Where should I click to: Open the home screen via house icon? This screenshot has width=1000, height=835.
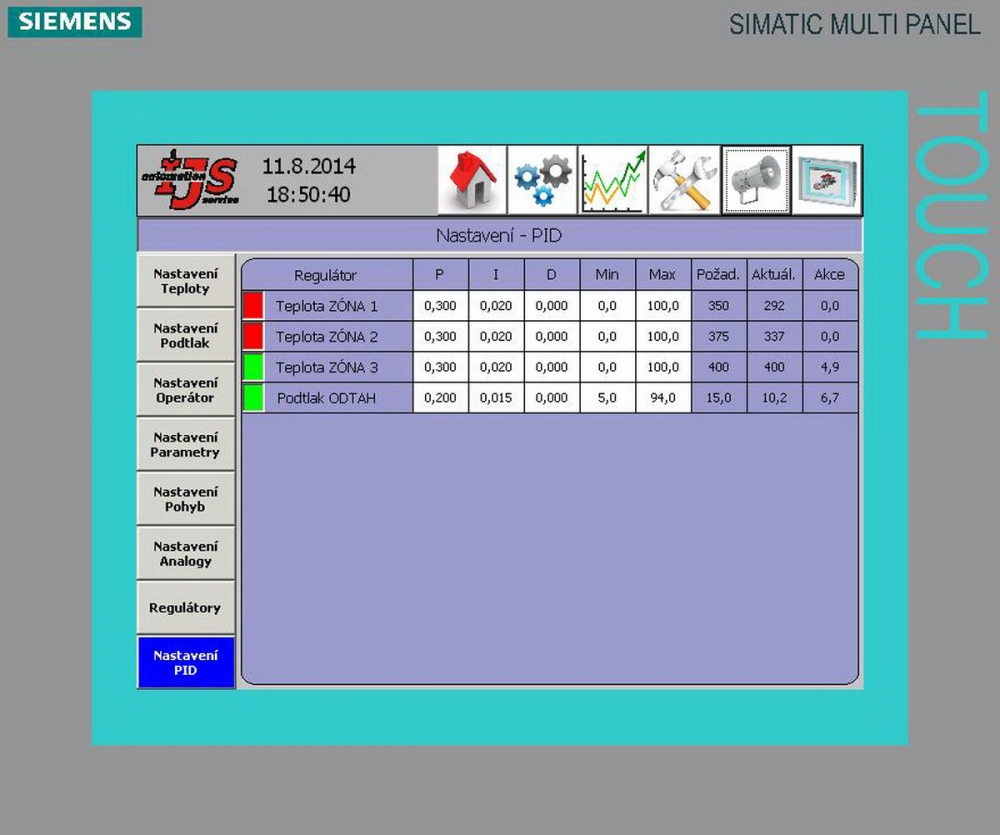[472, 181]
